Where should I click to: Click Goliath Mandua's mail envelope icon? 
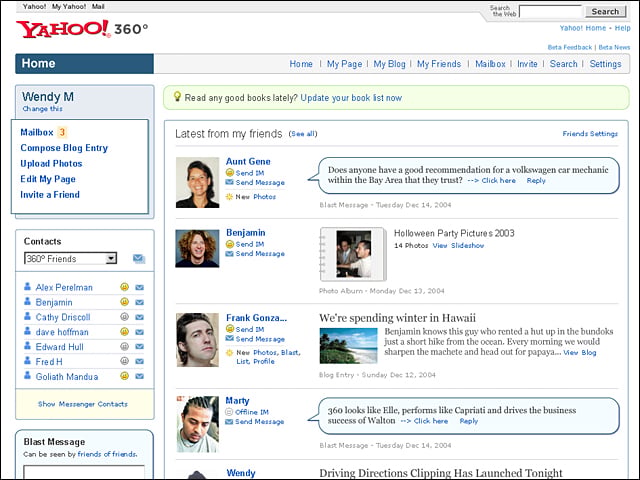tap(140, 376)
